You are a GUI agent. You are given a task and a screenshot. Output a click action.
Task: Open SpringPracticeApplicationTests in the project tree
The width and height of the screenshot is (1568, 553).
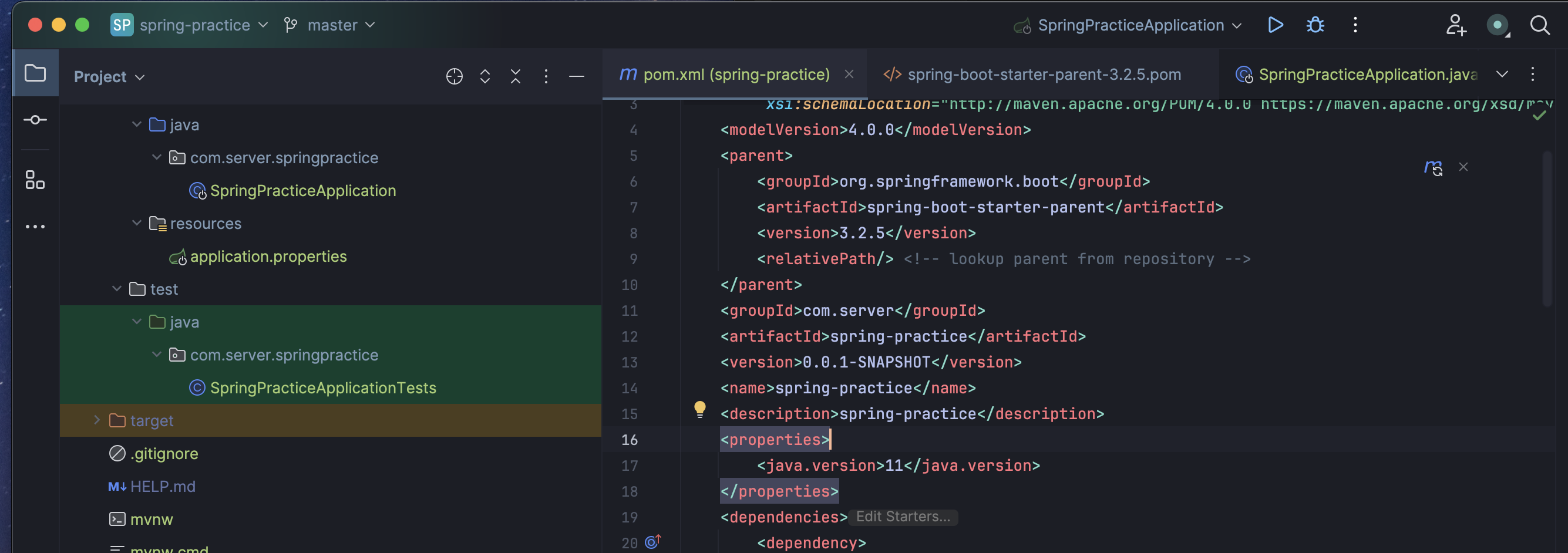coord(322,387)
